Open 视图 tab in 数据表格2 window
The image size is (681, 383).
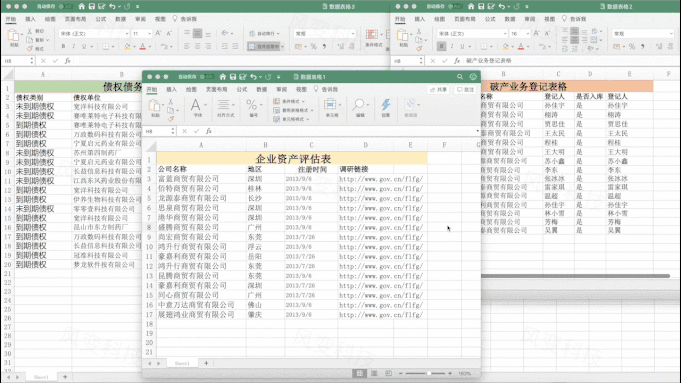click(x=549, y=19)
